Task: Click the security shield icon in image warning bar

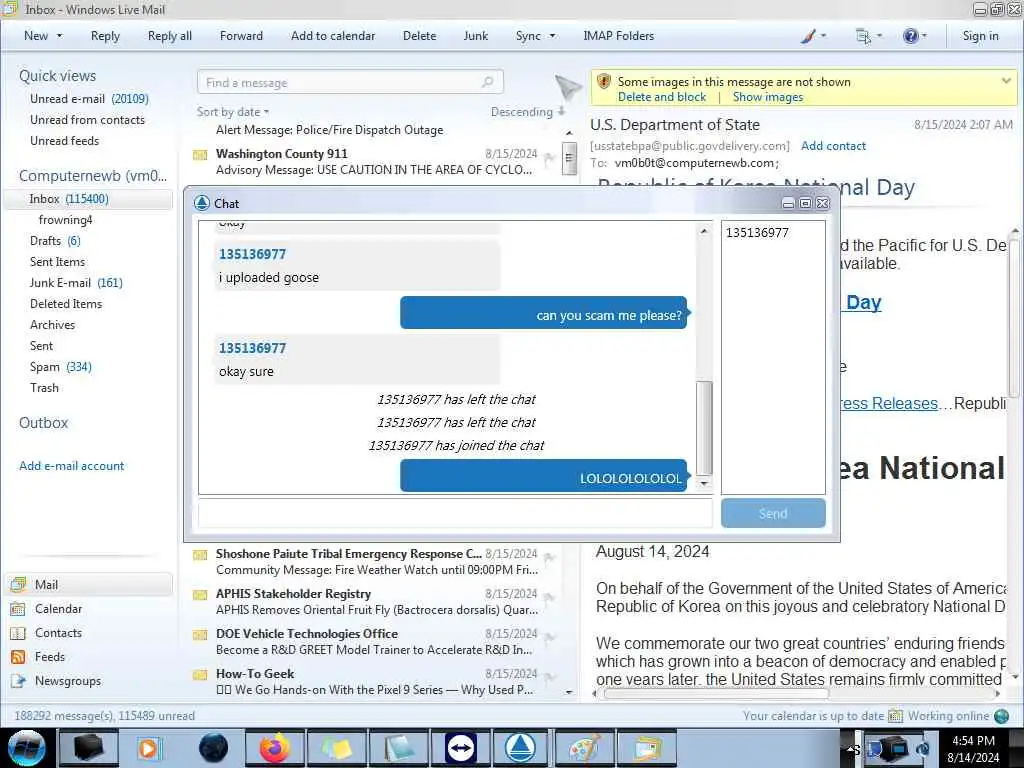Action: tap(603, 82)
